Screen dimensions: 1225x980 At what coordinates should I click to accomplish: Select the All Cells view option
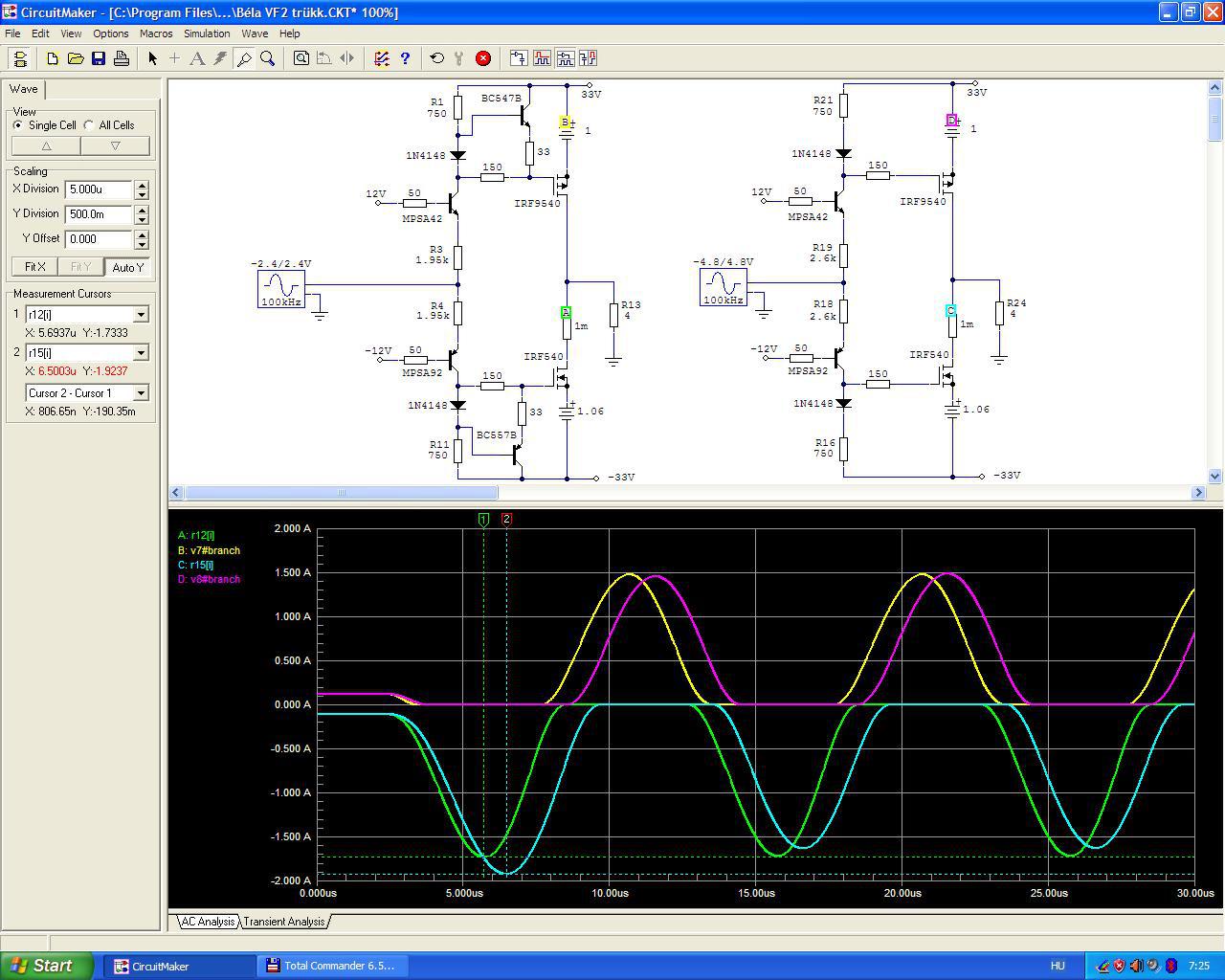click(89, 125)
